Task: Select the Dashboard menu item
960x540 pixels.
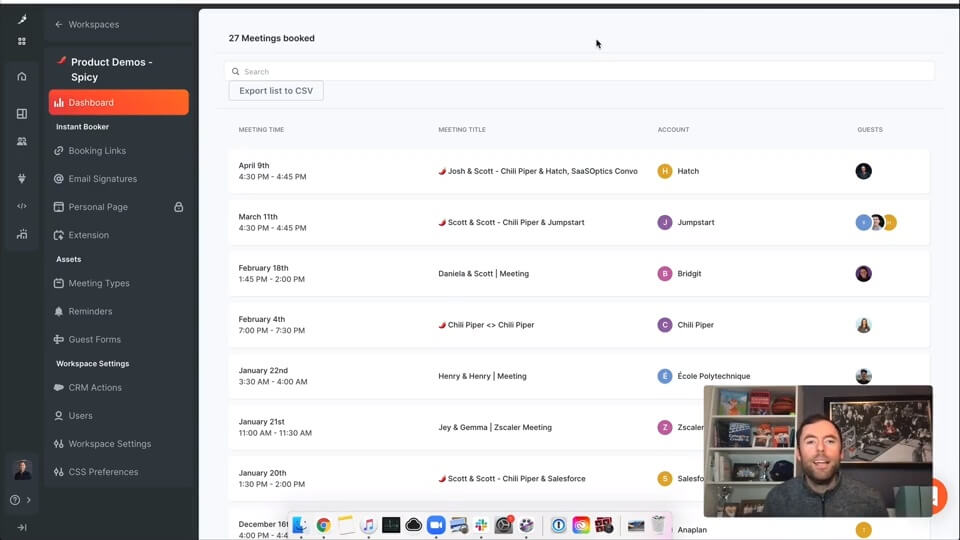Action: [x=119, y=102]
